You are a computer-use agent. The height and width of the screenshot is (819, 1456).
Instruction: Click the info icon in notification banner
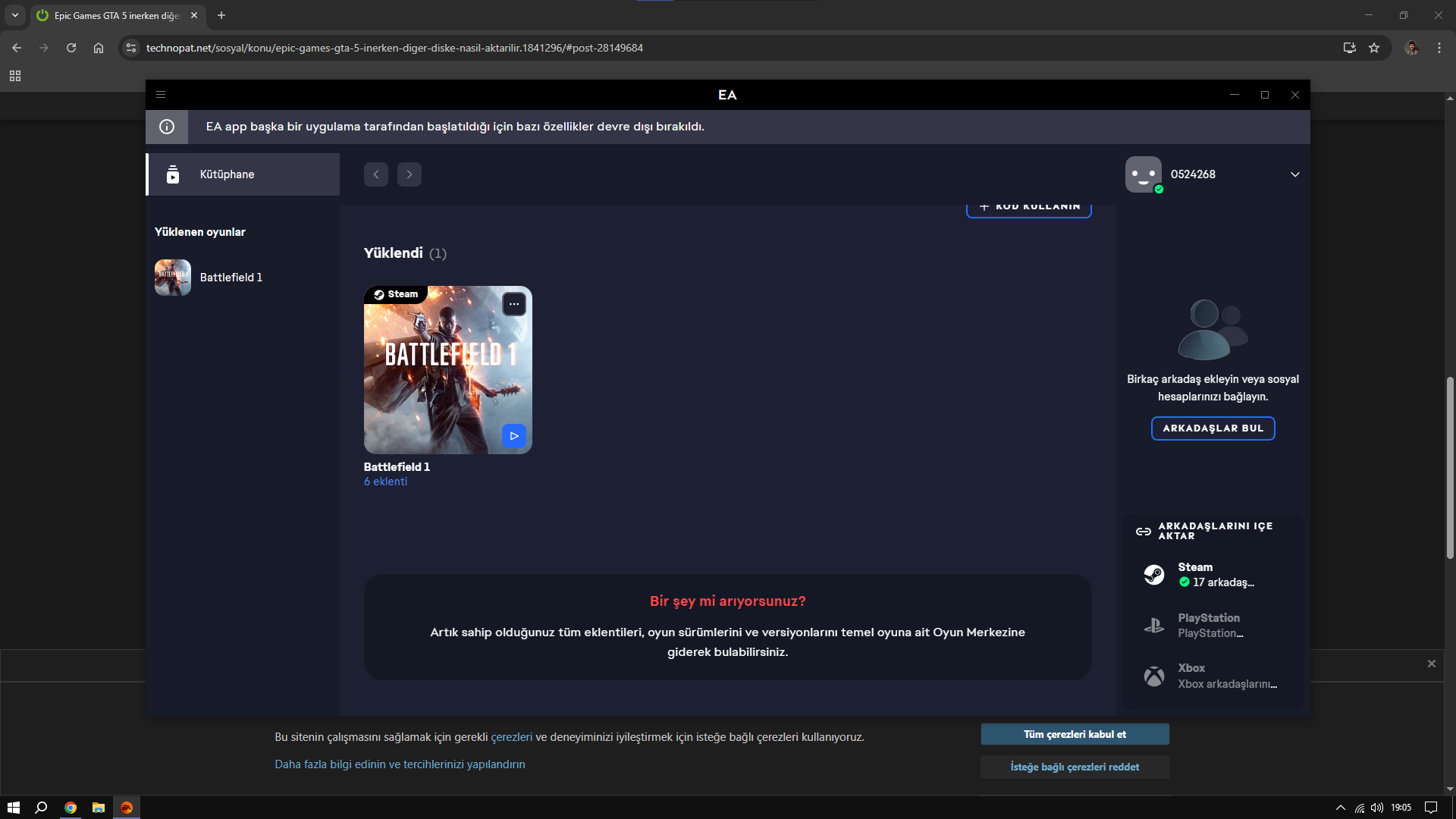[x=167, y=127]
